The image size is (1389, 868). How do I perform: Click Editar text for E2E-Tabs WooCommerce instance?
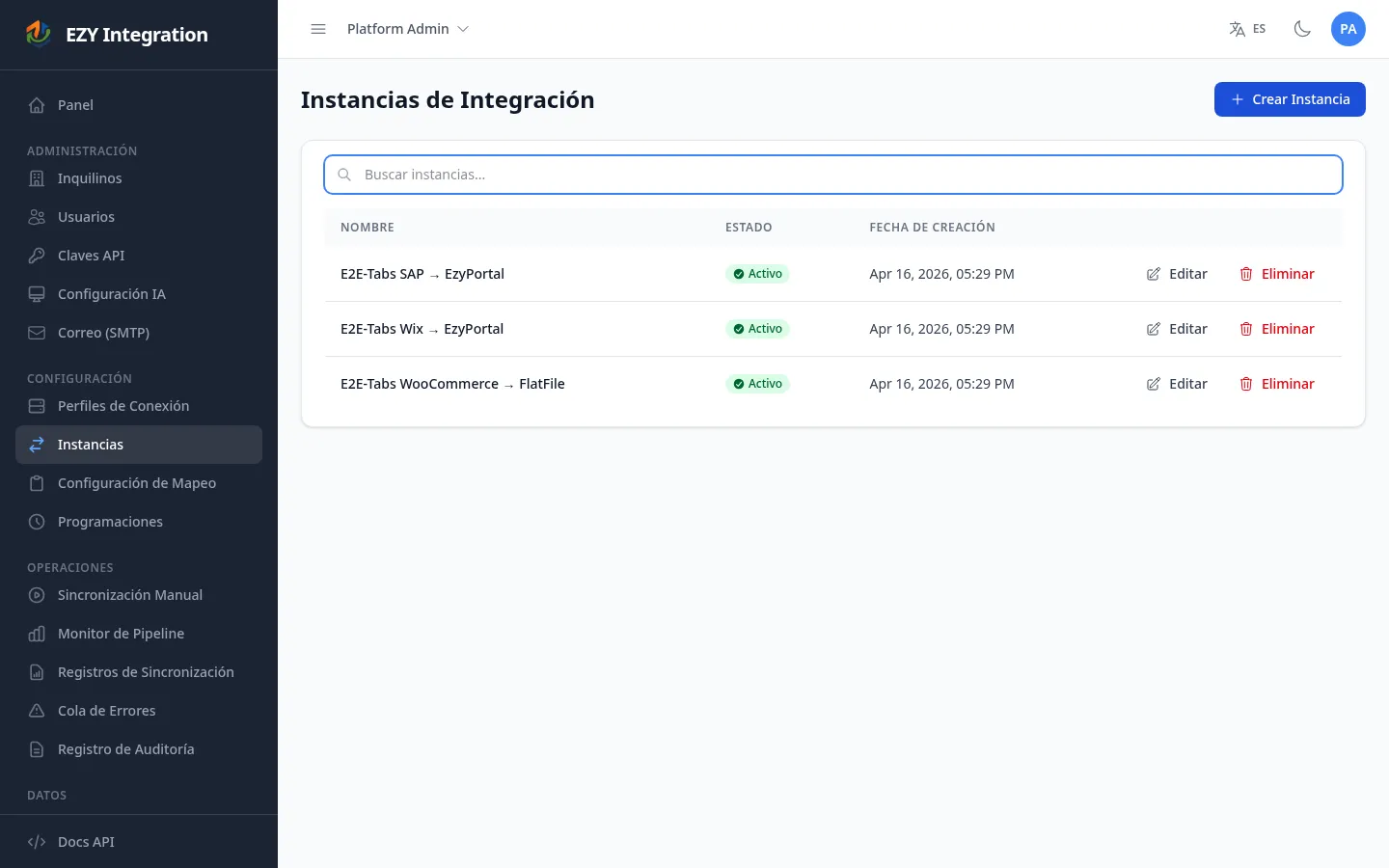[x=1188, y=384]
